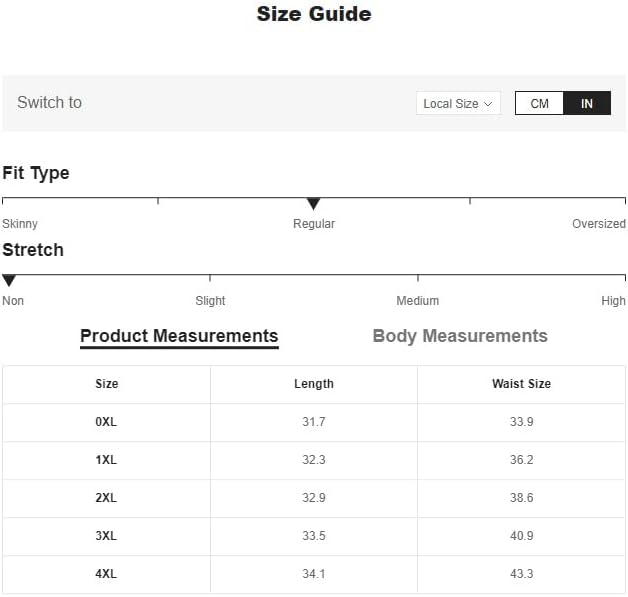
Task: Click the 3XL size cell
Action: [106, 536]
